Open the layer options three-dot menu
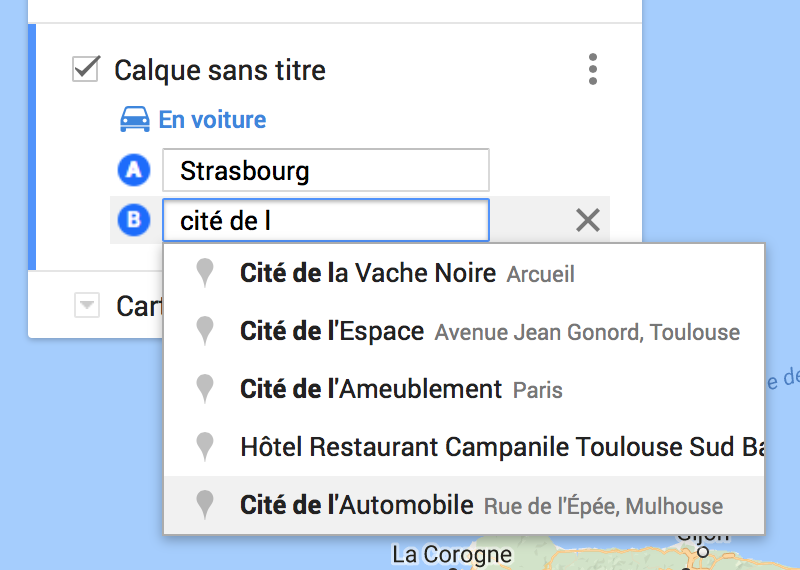The width and height of the screenshot is (800, 570). click(592, 69)
